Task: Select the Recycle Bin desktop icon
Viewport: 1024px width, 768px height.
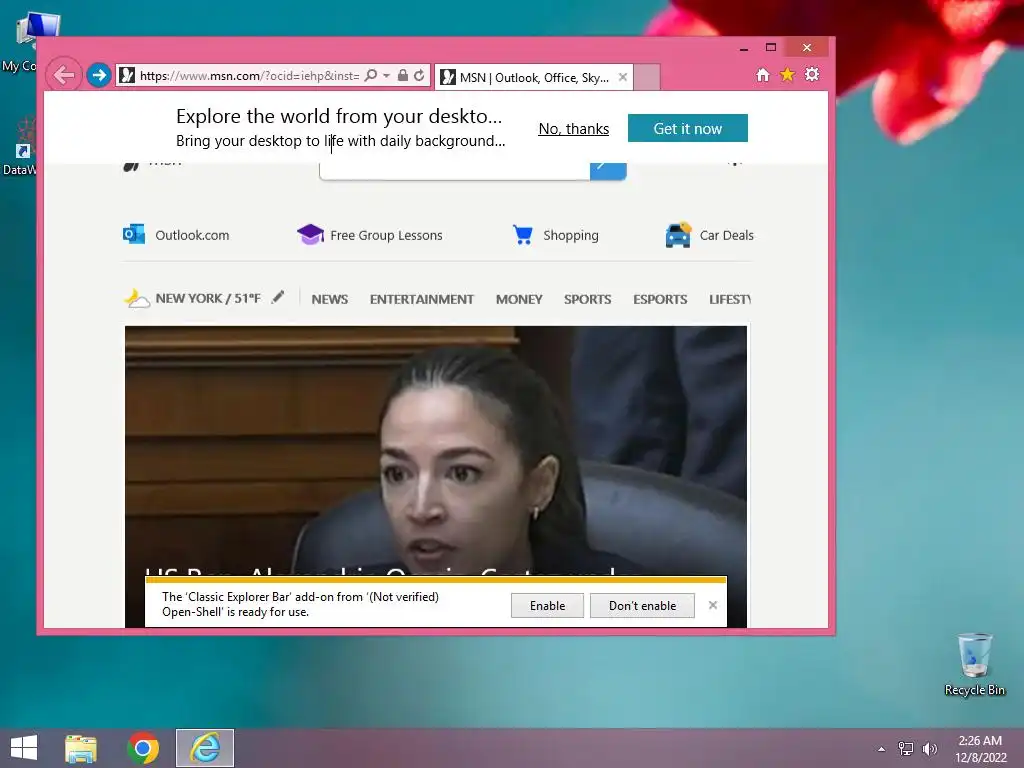Action: tap(974, 665)
